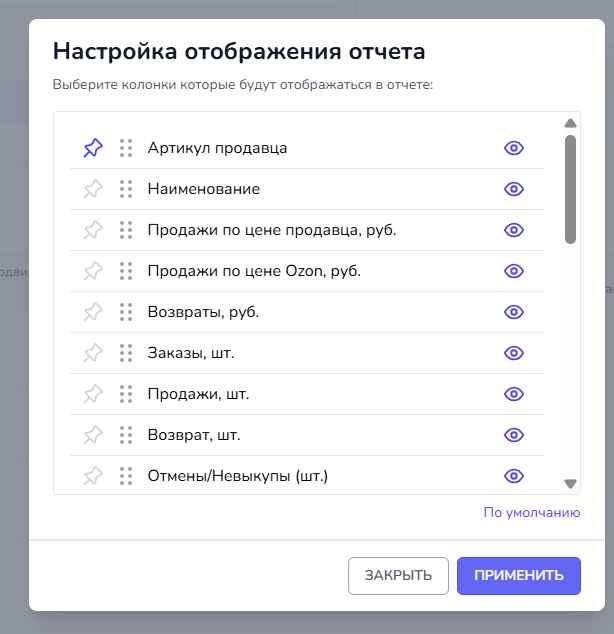
Task: Click drag handle of Продажи, шт.
Action: 126,394
